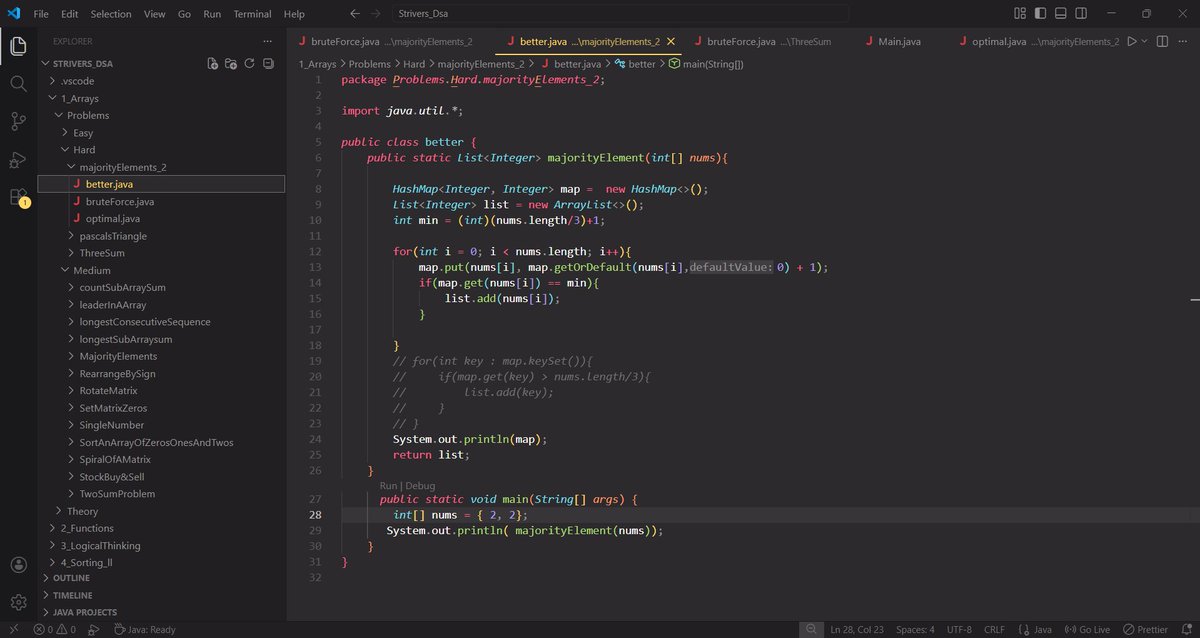Click the zoom magnifier status icon
This screenshot has width=1200, height=638.
(812, 629)
